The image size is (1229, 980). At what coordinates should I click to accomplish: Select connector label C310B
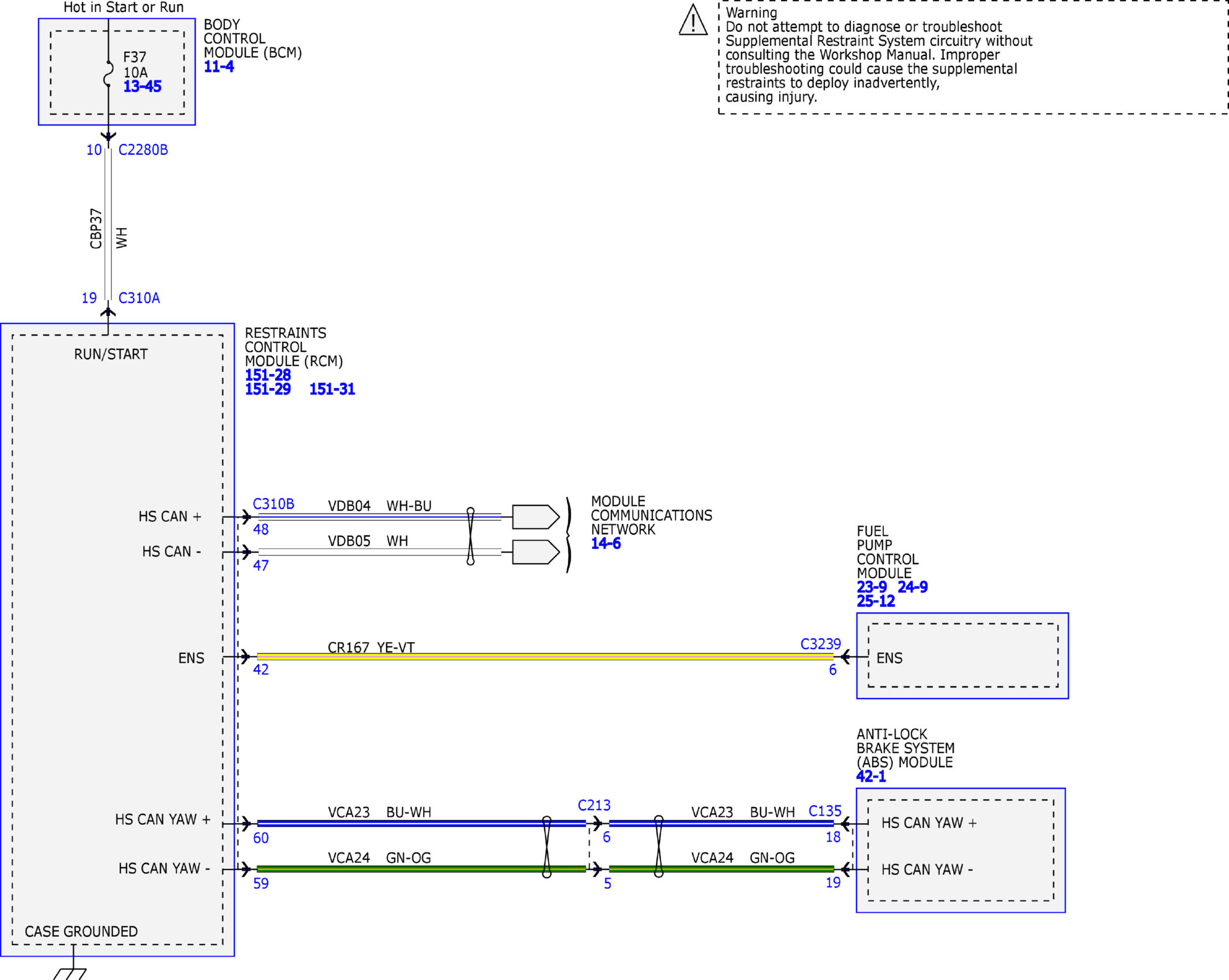[x=273, y=504]
